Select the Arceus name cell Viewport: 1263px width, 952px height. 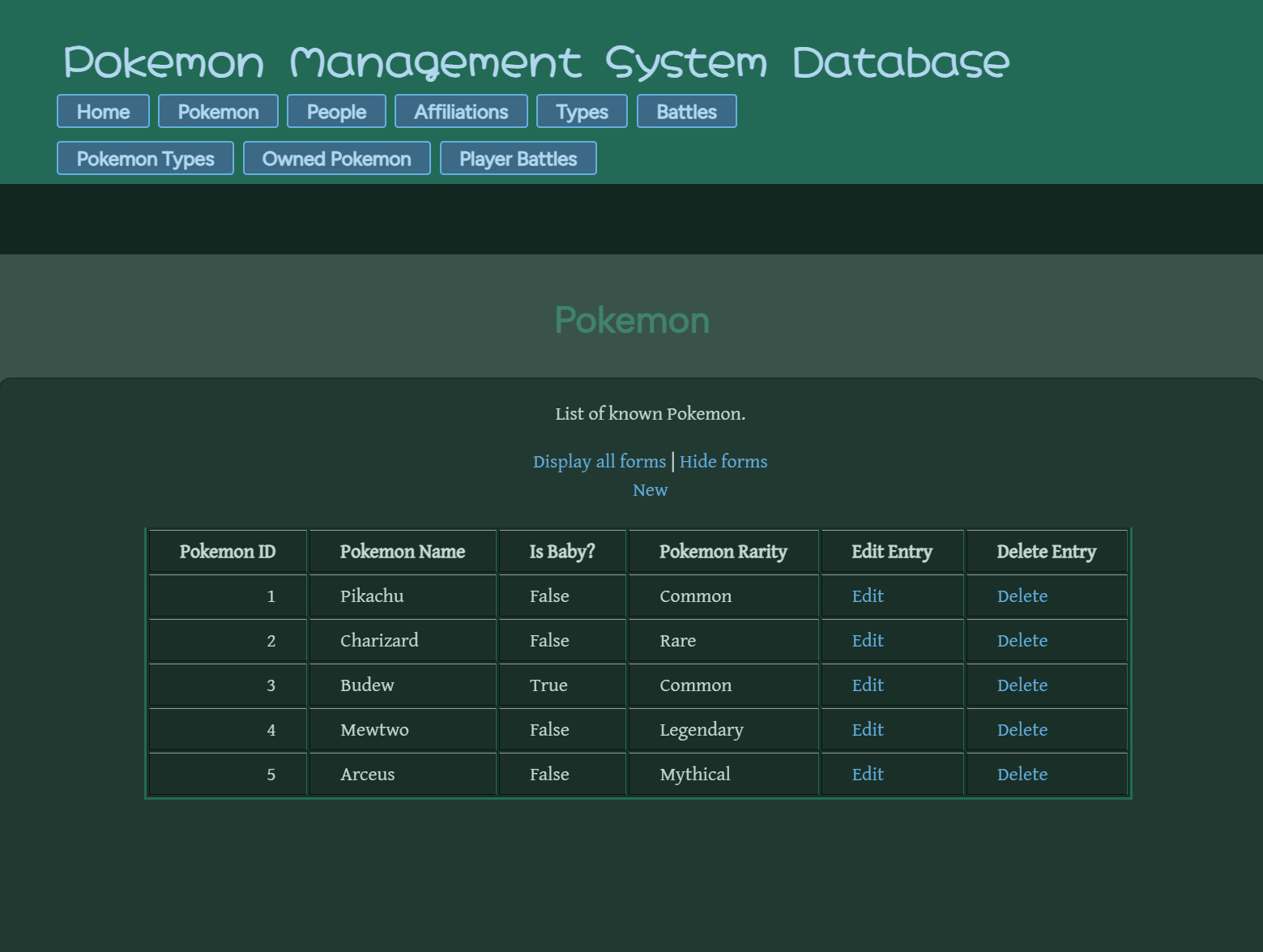pos(403,775)
